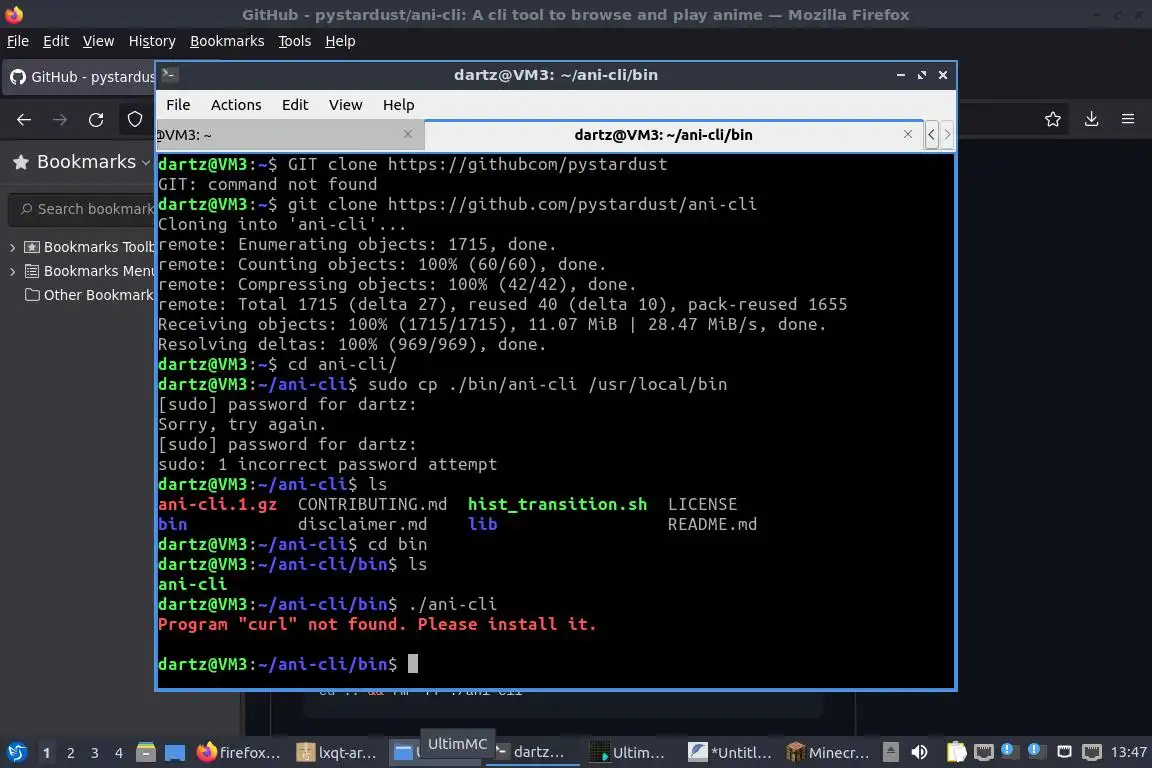The height and width of the screenshot is (768, 1152).
Task: Select Bookmarks Menu in sidebar
Action: pyautogui.click(x=90, y=271)
